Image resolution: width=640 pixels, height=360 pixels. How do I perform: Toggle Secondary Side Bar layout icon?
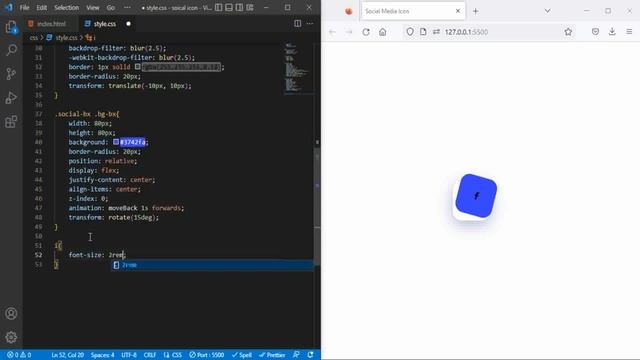pyautogui.click(x=239, y=7)
